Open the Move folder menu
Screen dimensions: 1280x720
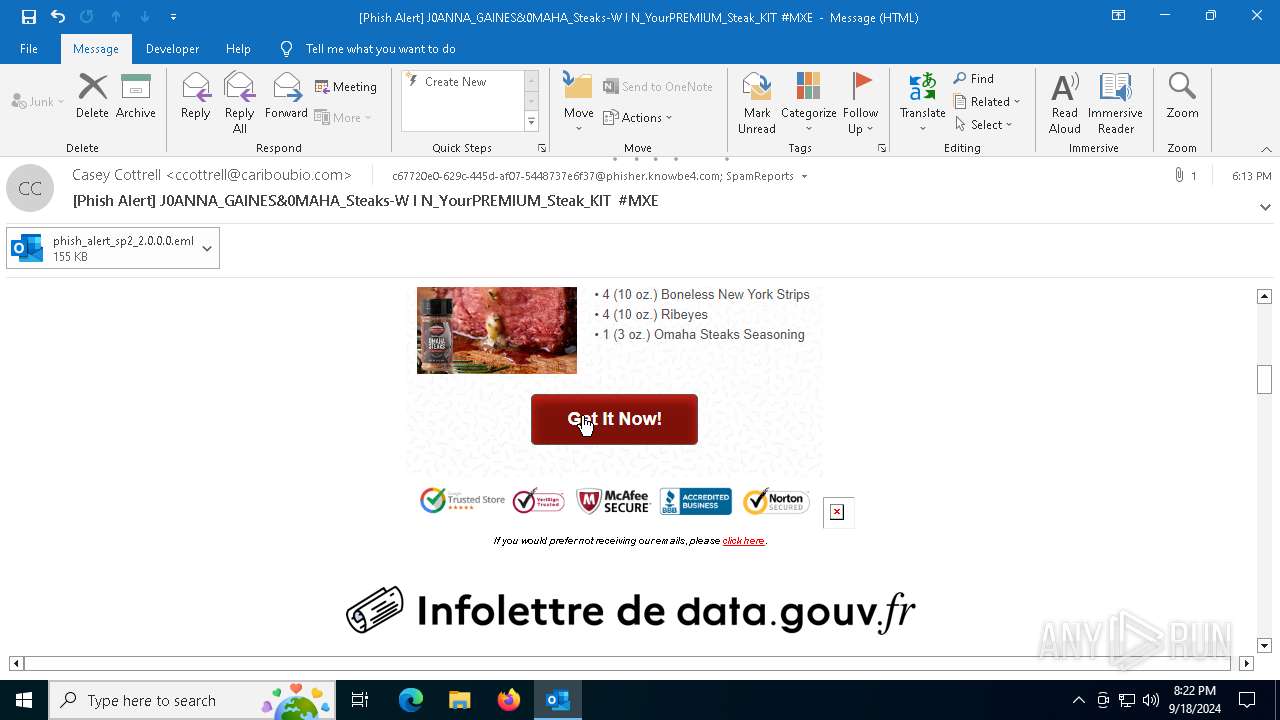pos(578,103)
